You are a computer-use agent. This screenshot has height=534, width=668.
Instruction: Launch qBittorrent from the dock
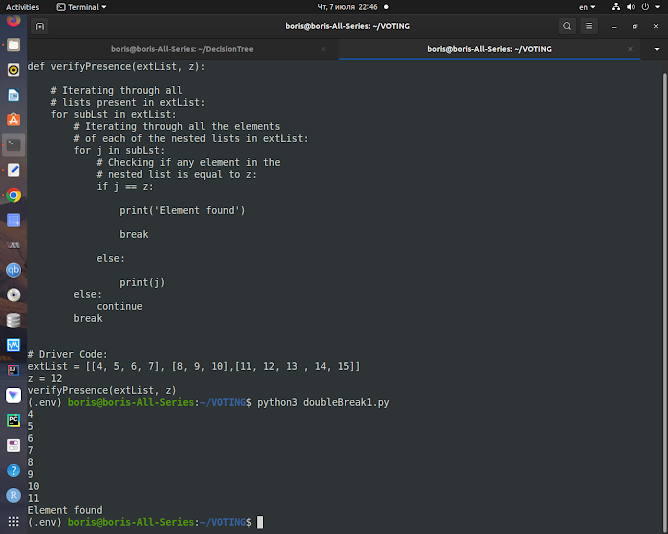click(14, 270)
